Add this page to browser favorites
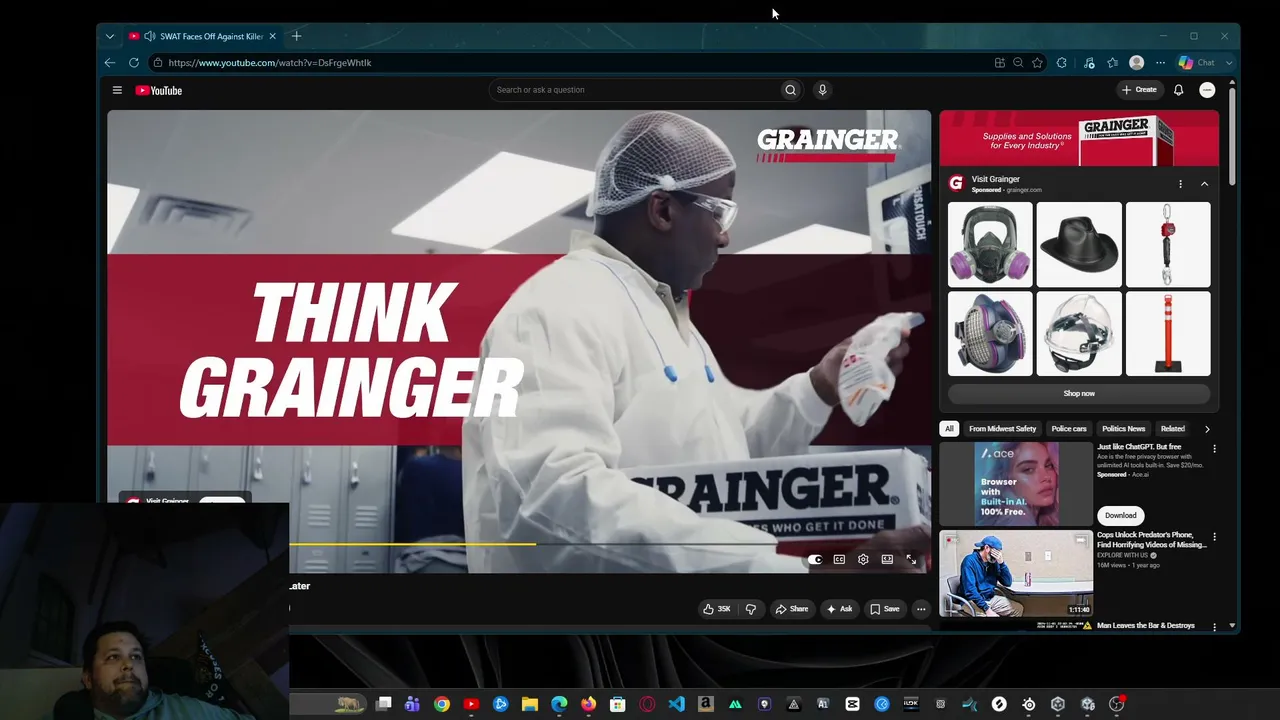Viewport: 1280px width, 720px height. pyautogui.click(x=1037, y=62)
